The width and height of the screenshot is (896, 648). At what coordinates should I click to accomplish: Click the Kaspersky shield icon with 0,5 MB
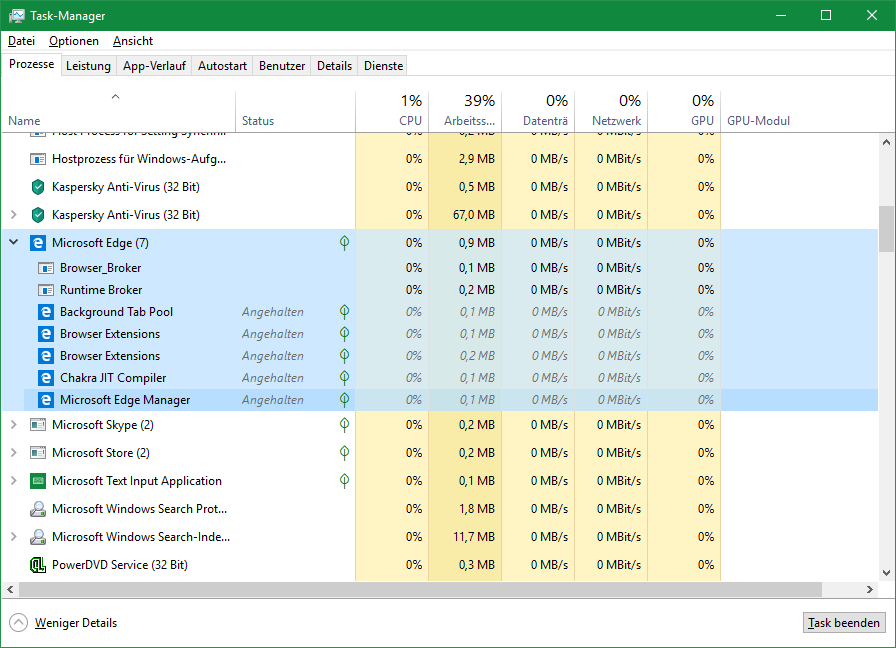(38, 187)
